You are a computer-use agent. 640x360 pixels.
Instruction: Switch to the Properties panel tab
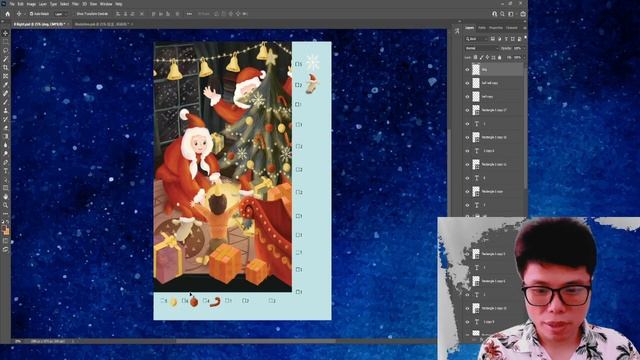tap(496, 28)
